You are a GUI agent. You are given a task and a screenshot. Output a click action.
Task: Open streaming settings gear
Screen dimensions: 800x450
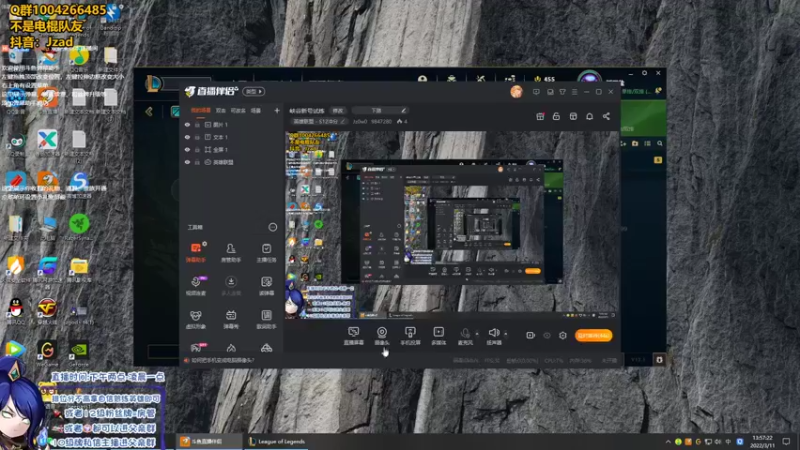(x=562, y=335)
